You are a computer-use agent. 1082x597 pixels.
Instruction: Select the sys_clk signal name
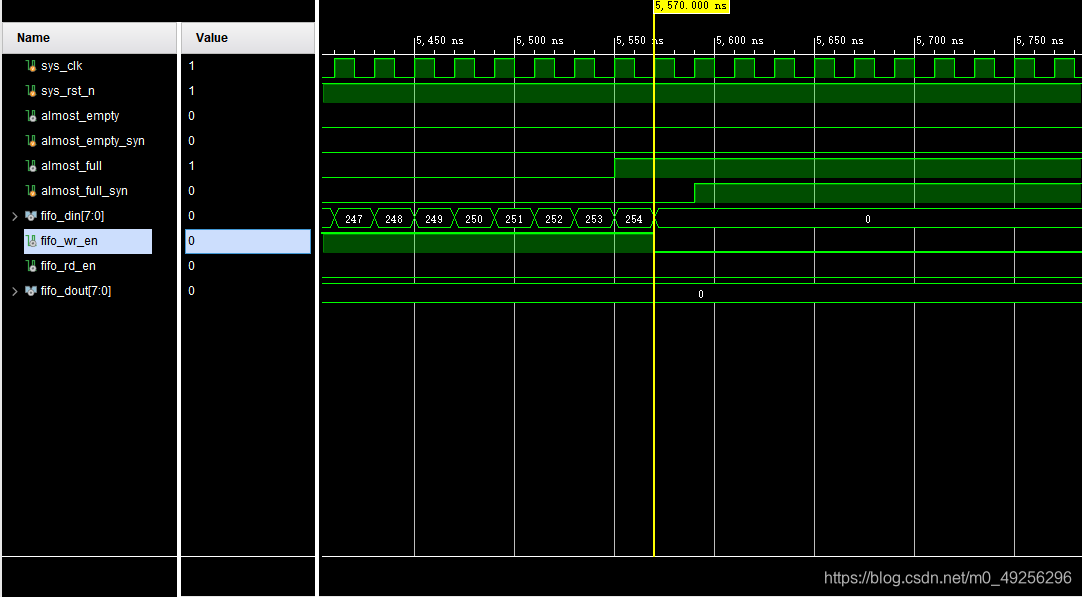(x=61, y=66)
